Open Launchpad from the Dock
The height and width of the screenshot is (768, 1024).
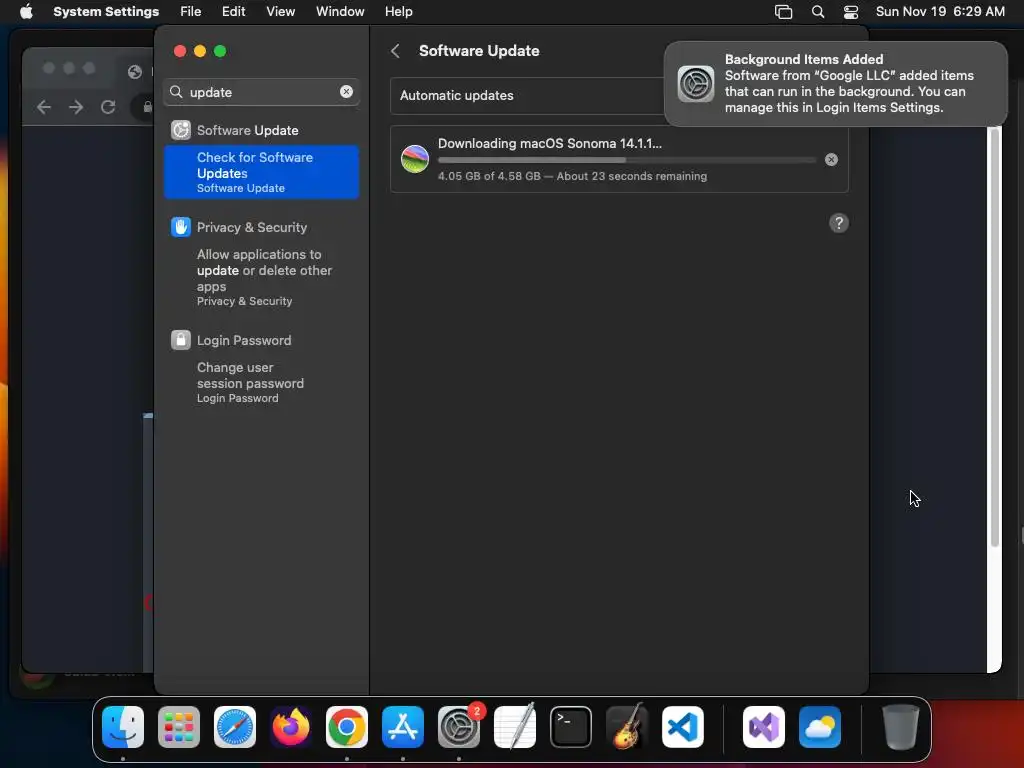179,727
